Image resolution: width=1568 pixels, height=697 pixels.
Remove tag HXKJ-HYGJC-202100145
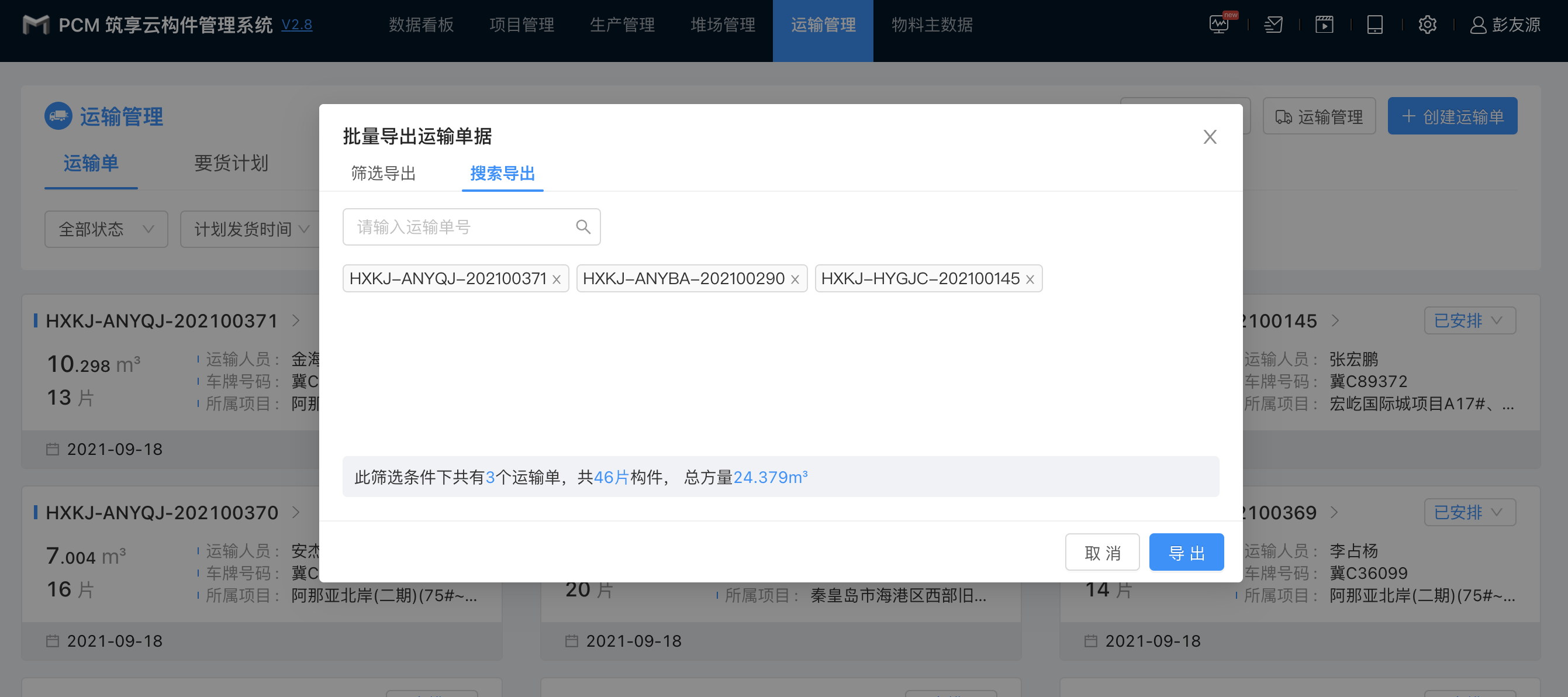pos(1030,280)
